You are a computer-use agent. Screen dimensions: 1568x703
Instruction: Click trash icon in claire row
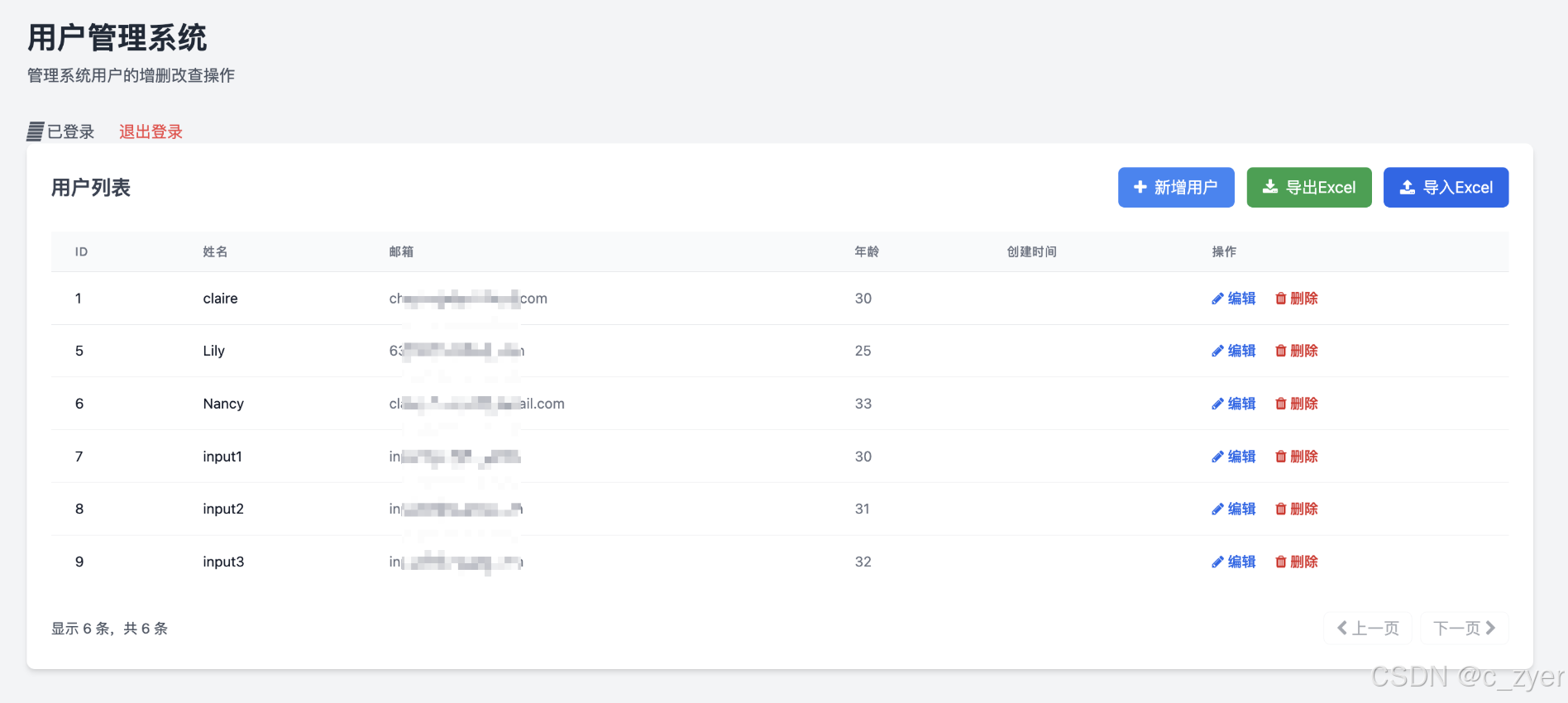coord(1281,299)
